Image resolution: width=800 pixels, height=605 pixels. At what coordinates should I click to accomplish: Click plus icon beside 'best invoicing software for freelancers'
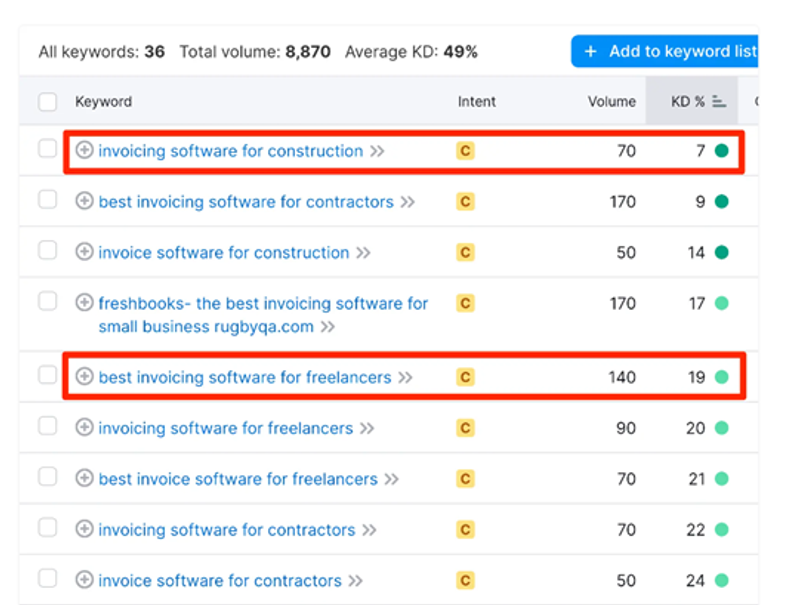pyautogui.click(x=84, y=376)
